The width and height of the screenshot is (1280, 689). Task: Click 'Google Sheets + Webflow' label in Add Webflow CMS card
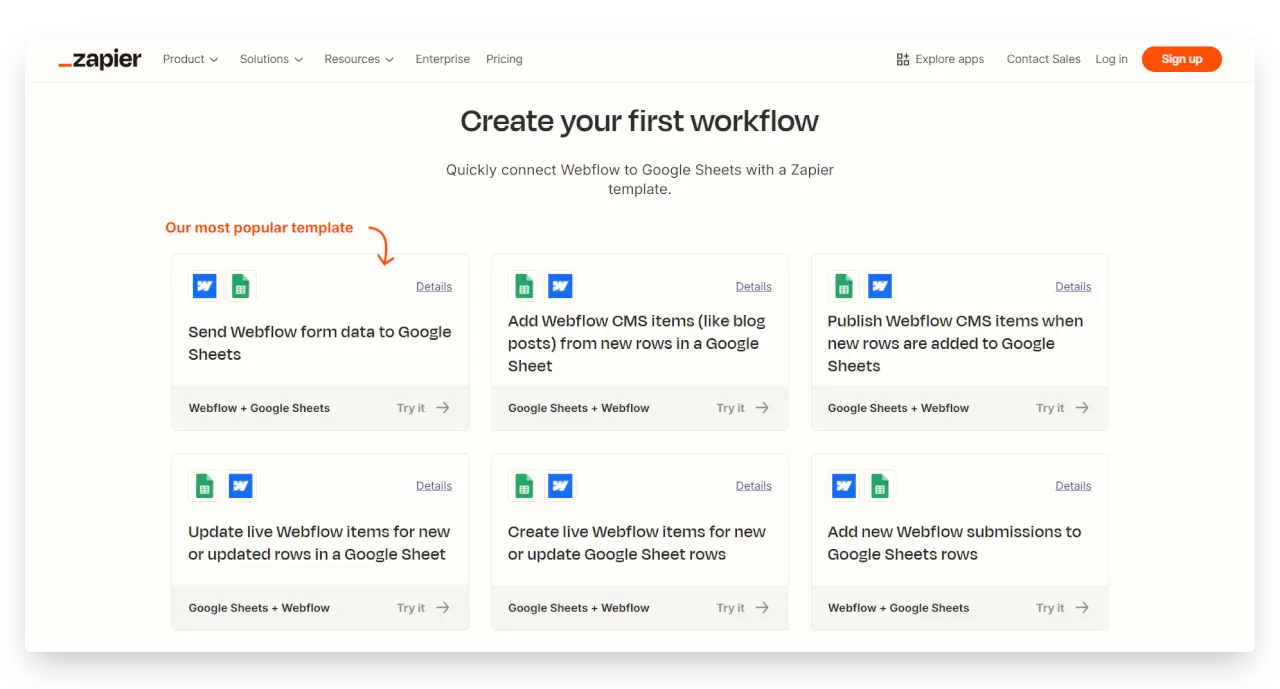(578, 408)
